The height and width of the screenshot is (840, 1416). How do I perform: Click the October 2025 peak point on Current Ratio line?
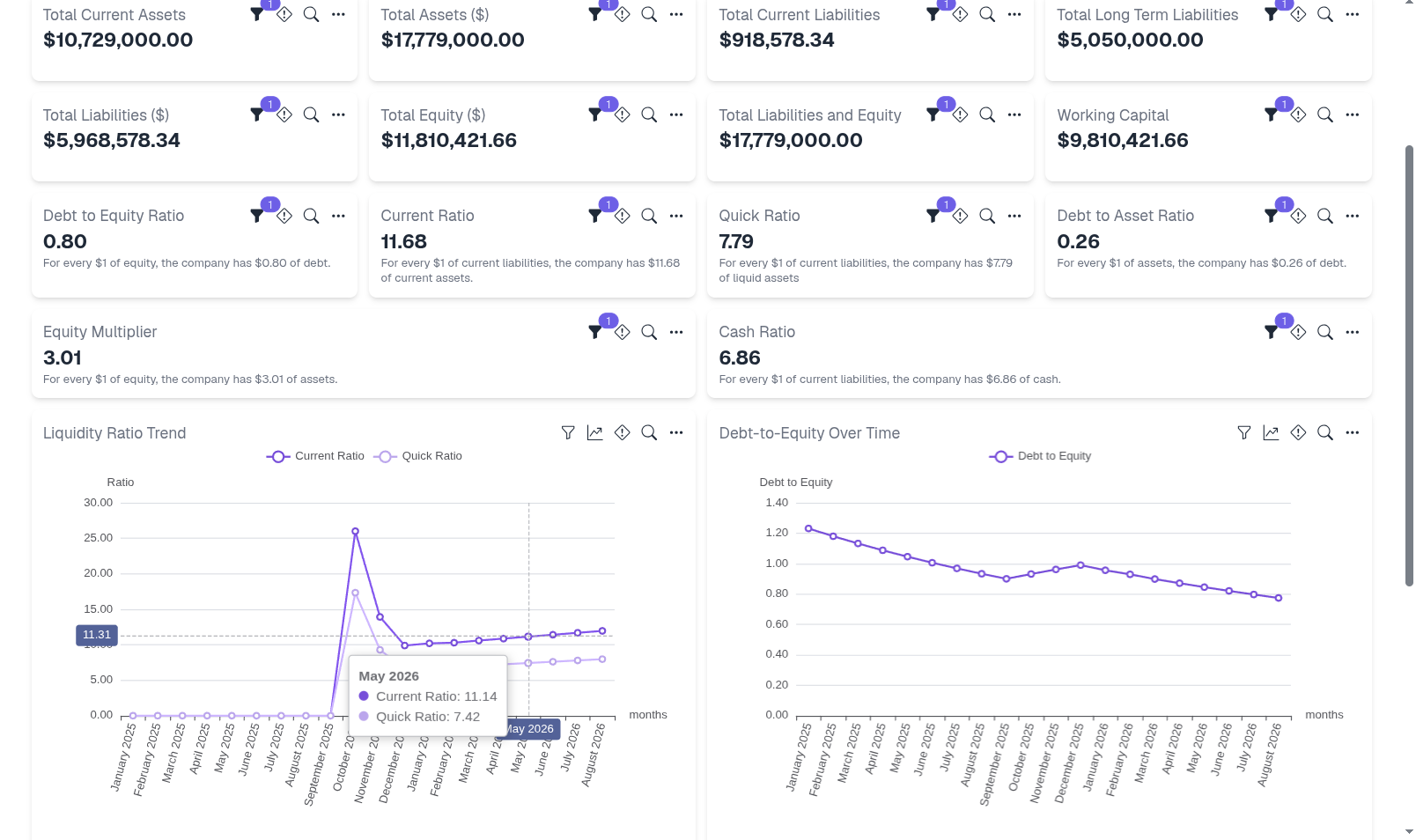click(x=355, y=532)
